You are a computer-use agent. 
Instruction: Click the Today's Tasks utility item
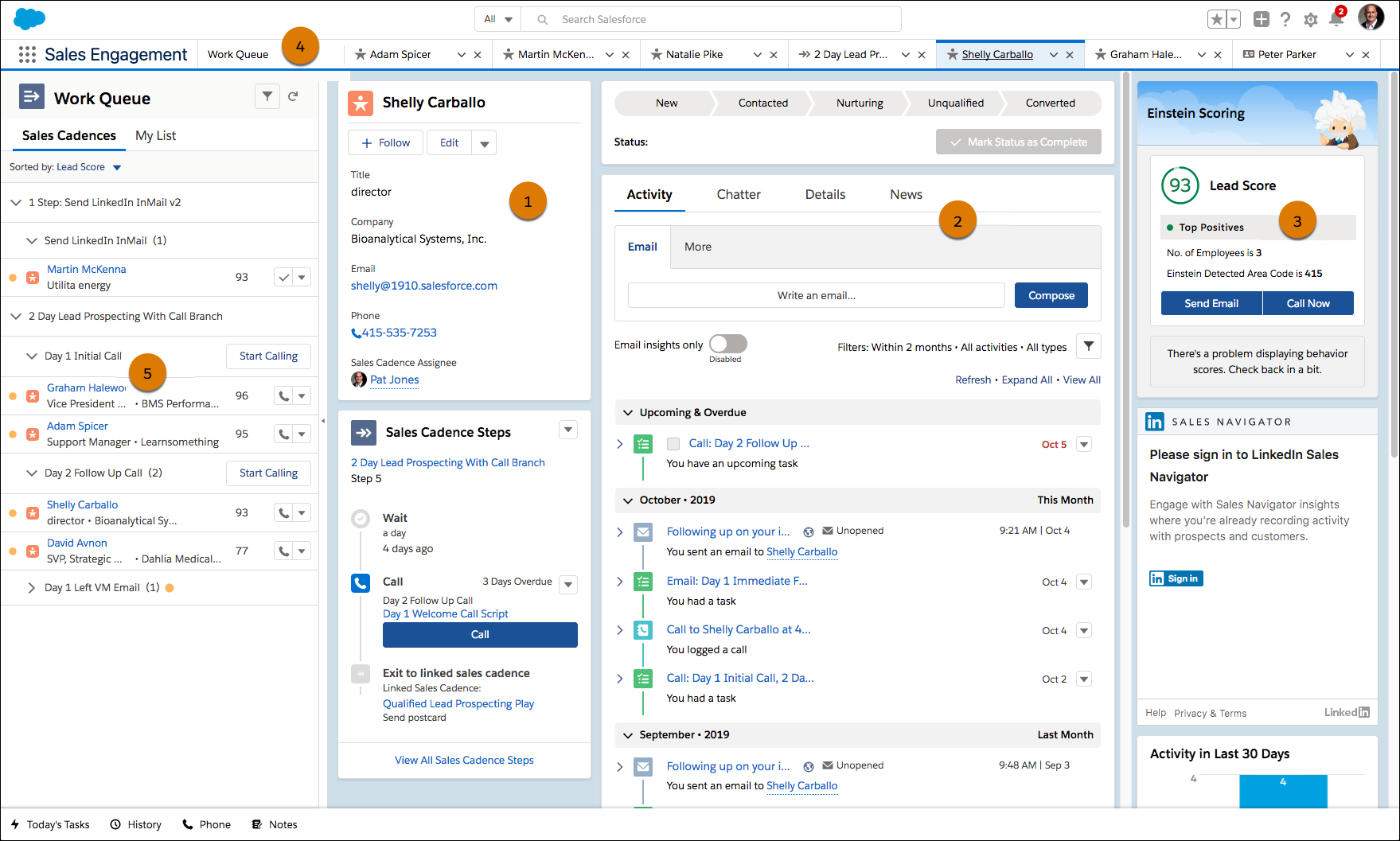coord(50,825)
